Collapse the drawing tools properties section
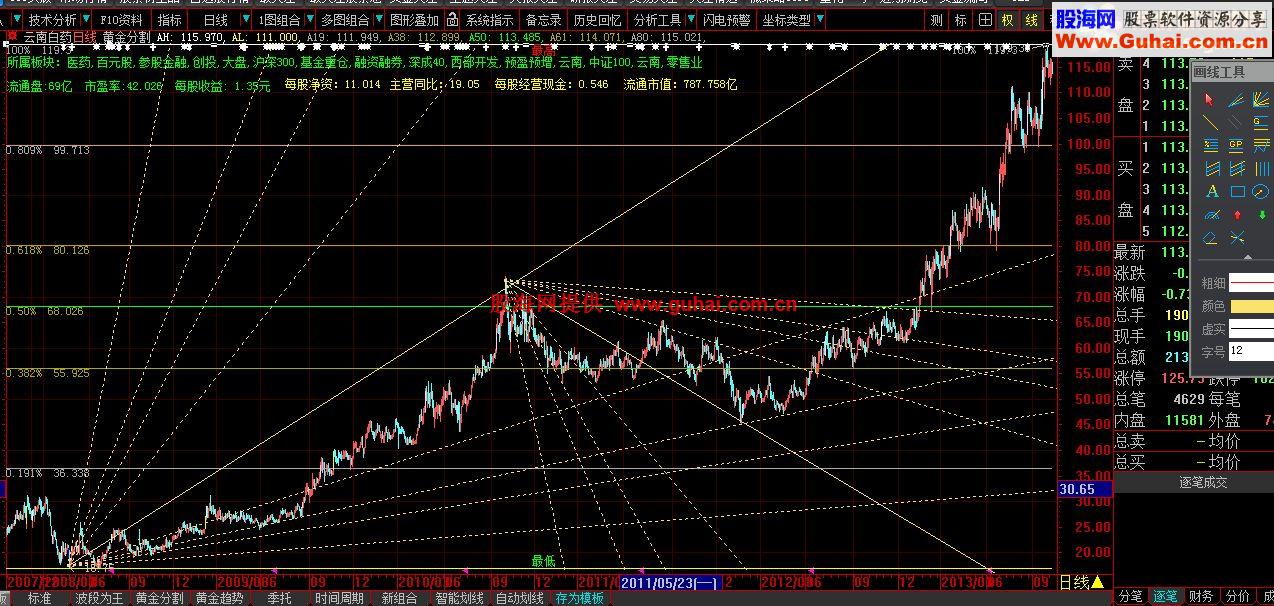This screenshot has height=606, width=1274. (x=1247, y=259)
